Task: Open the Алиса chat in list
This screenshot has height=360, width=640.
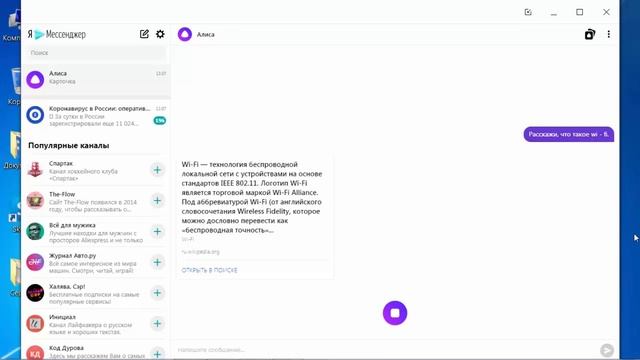Action: [96, 80]
